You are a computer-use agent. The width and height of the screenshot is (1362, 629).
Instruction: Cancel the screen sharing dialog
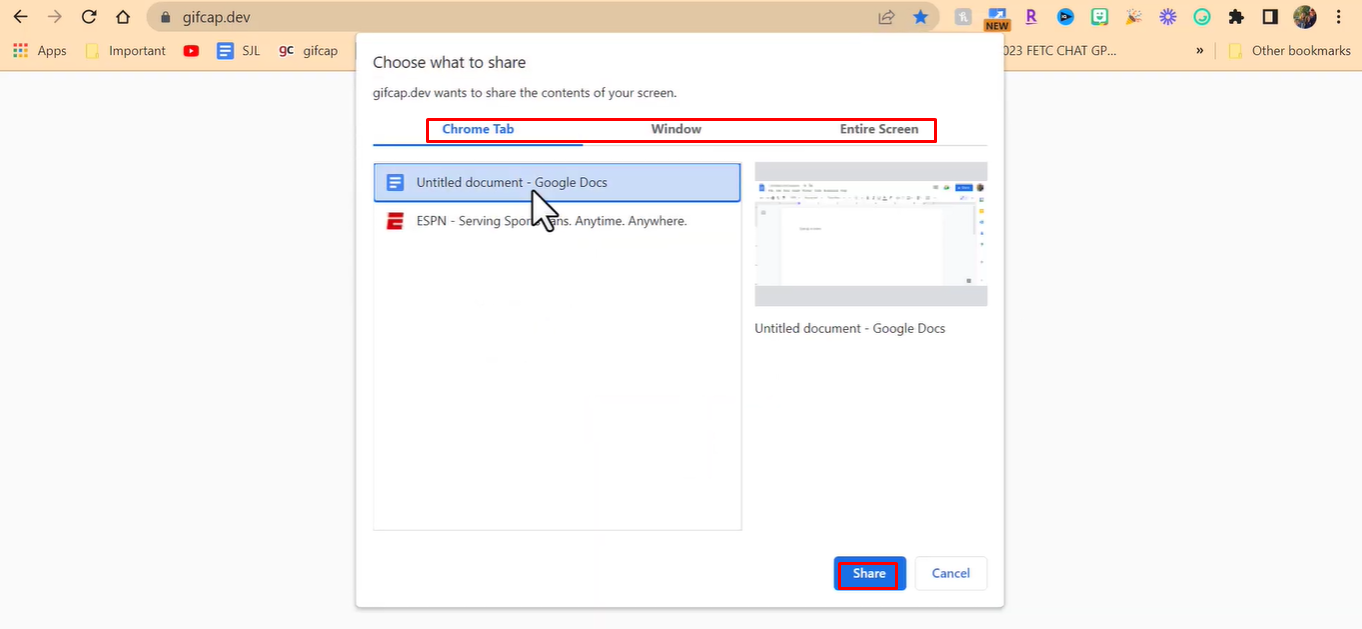point(950,573)
